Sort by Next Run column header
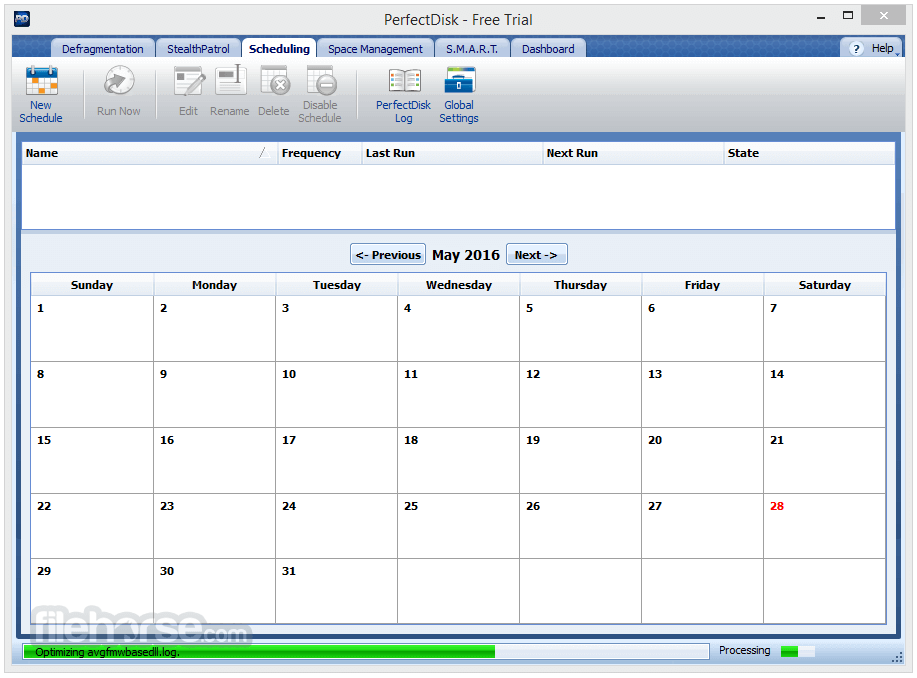The image size is (917, 678). (633, 153)
